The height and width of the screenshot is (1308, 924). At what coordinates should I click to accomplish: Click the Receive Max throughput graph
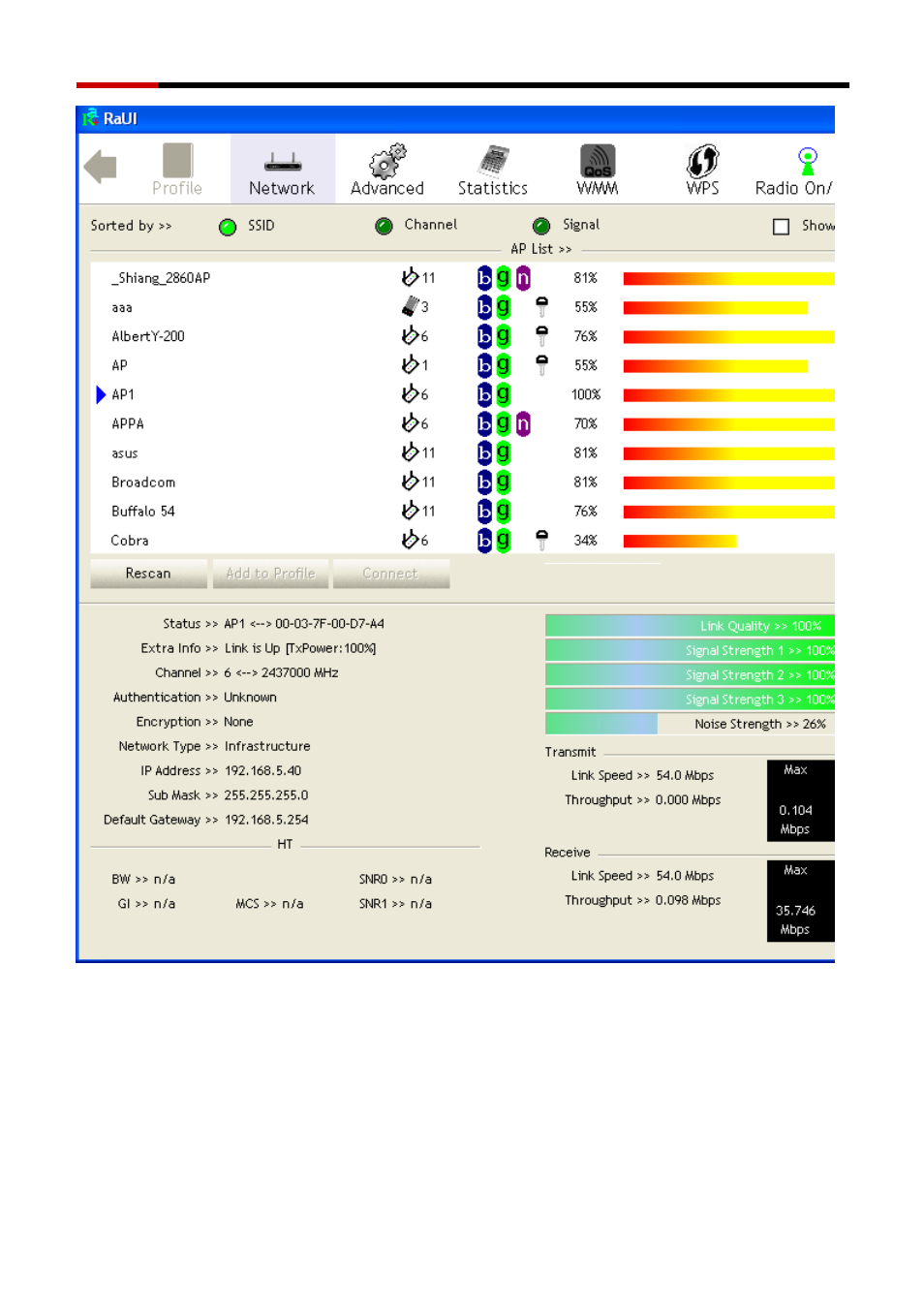(800, 901)
